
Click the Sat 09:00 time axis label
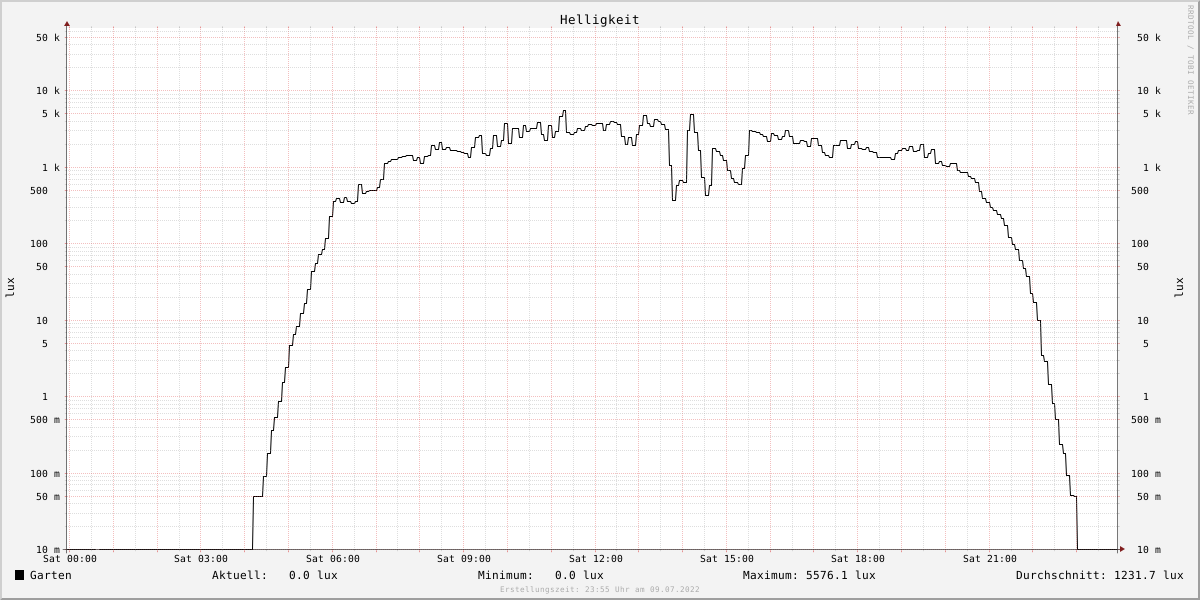coord(464,559)
